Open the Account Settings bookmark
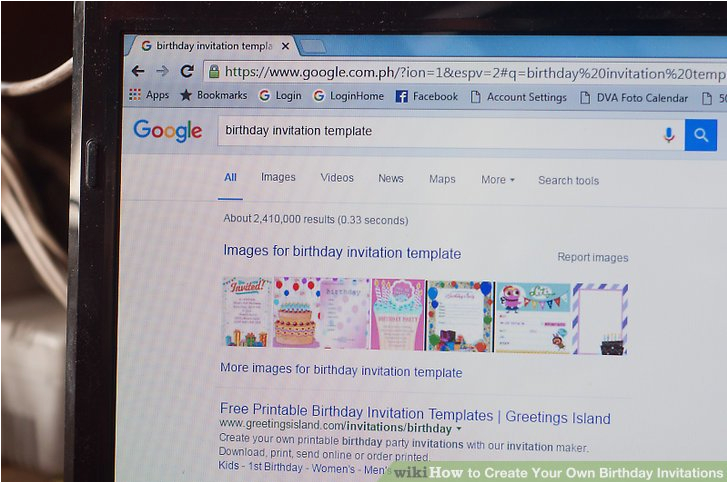 519,97
